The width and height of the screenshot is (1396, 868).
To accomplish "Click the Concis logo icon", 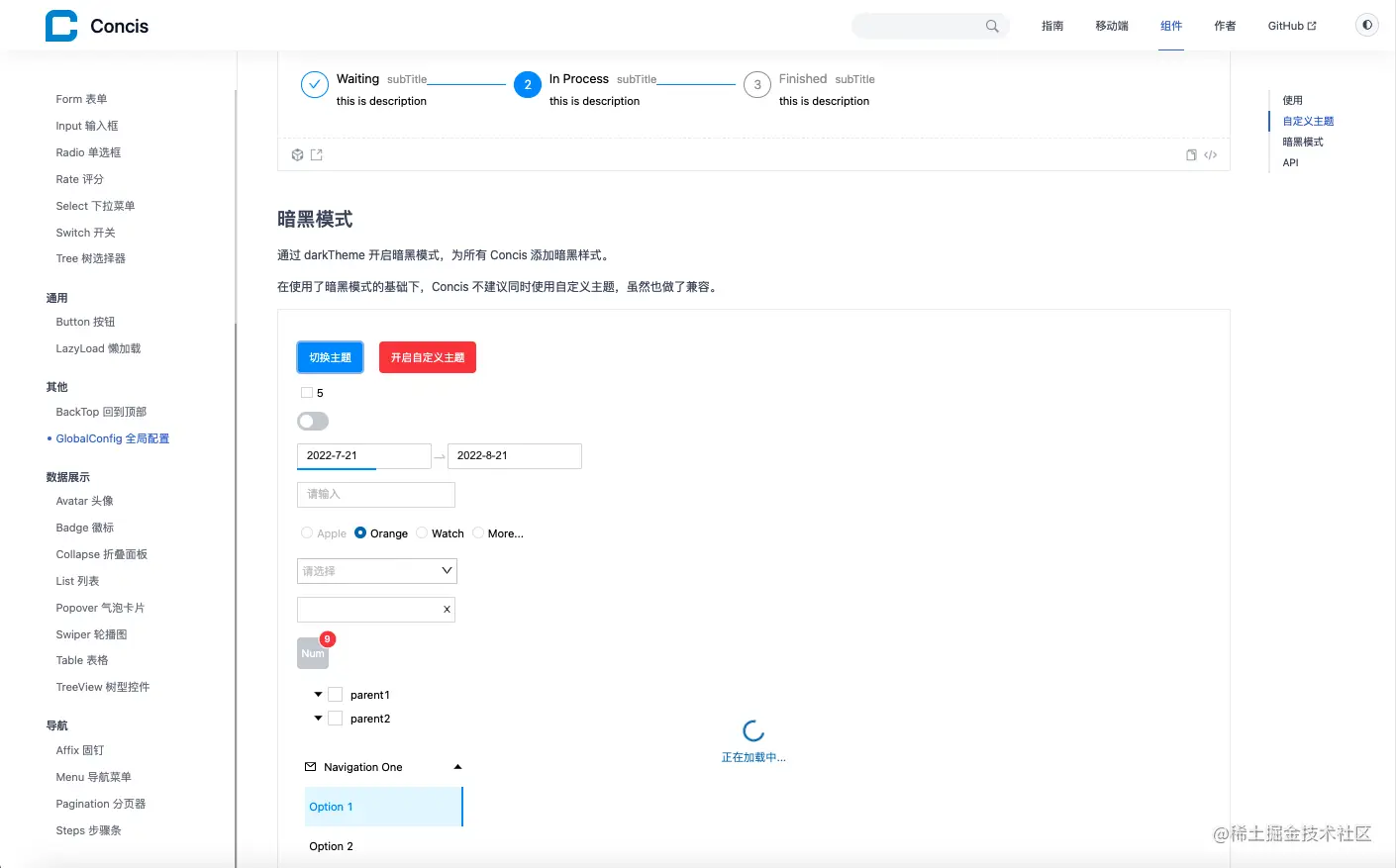I will (61, 26).
